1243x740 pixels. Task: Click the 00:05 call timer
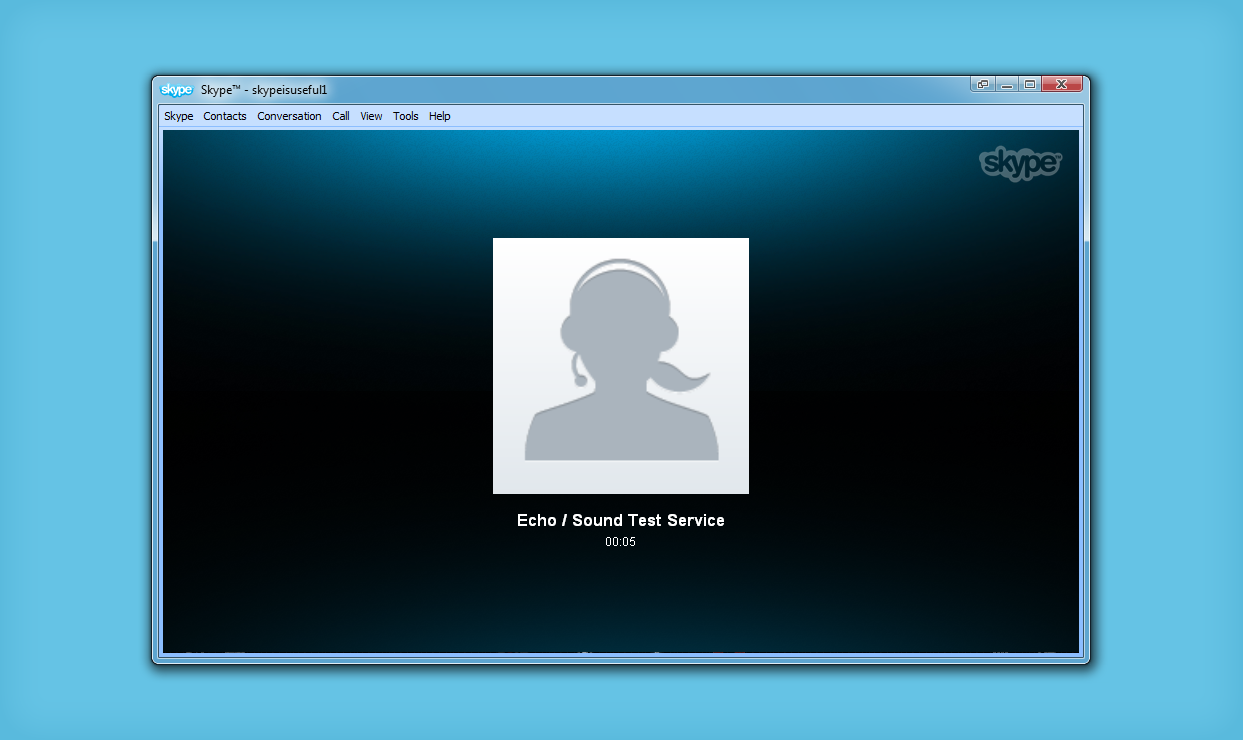click(621, 542)
